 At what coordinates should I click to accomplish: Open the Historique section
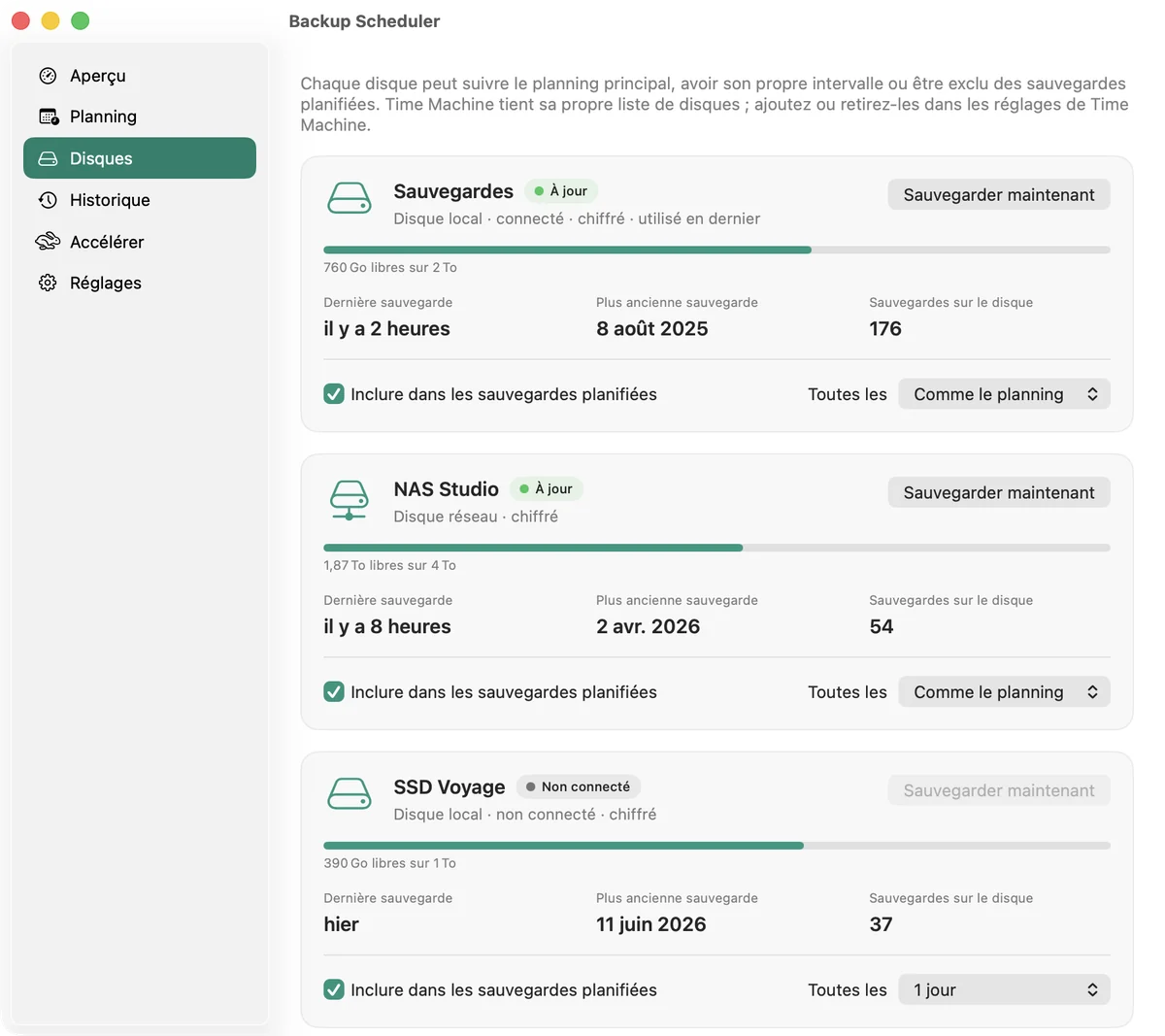140,200
